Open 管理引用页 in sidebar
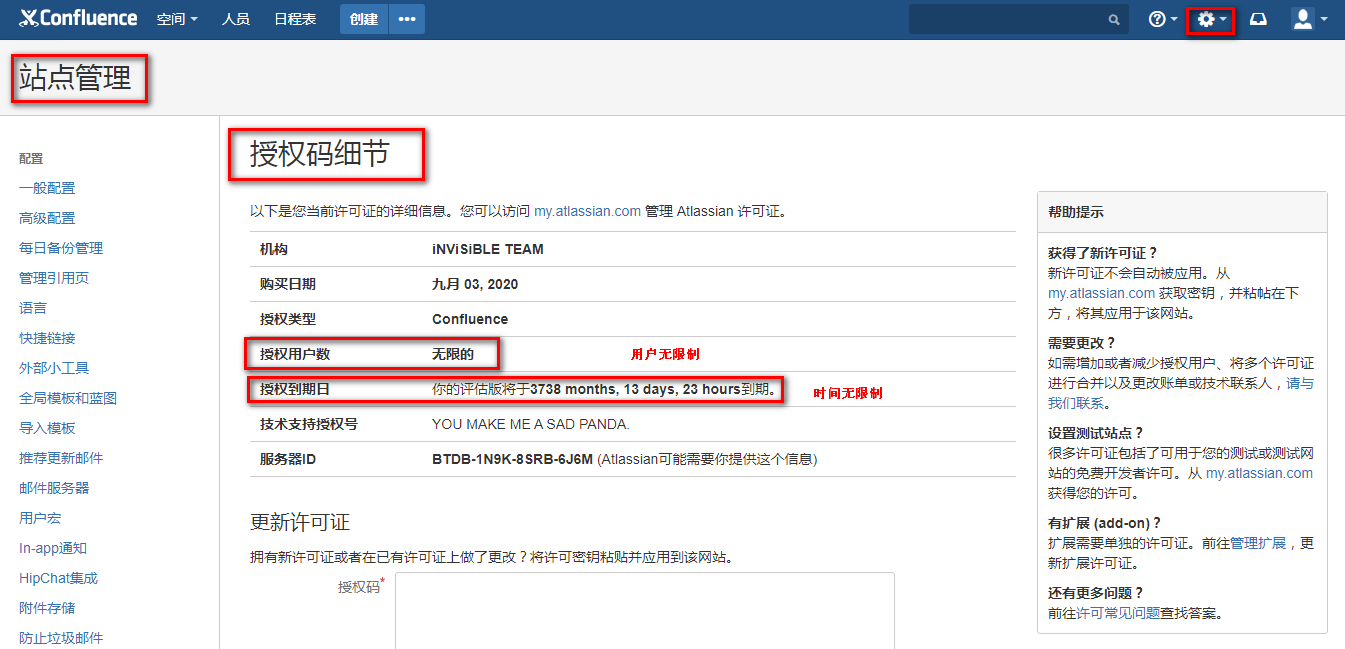Screen dimensions: 1345x649 pos(54,278)
